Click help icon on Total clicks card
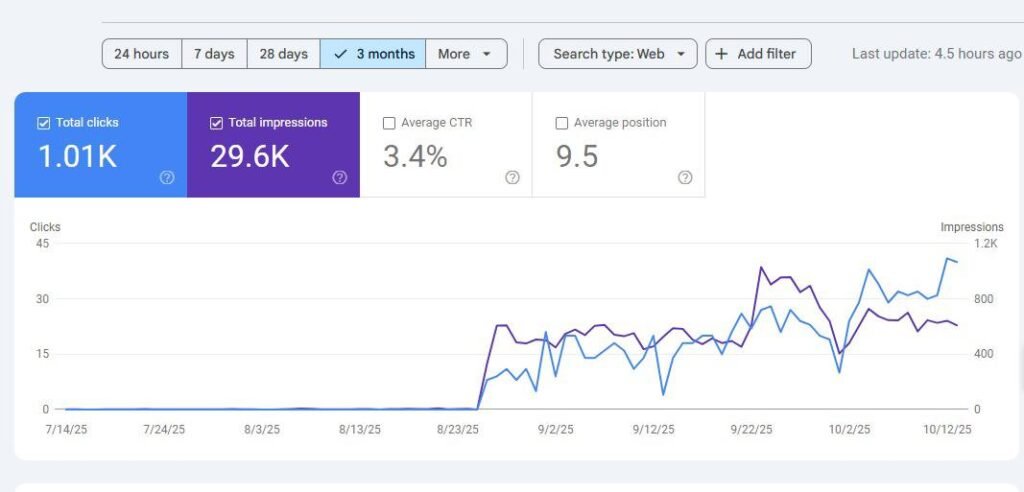Image resolution: width=1024 pixels, height=492 pixels. pyautogui.click(x=167, y=177)
